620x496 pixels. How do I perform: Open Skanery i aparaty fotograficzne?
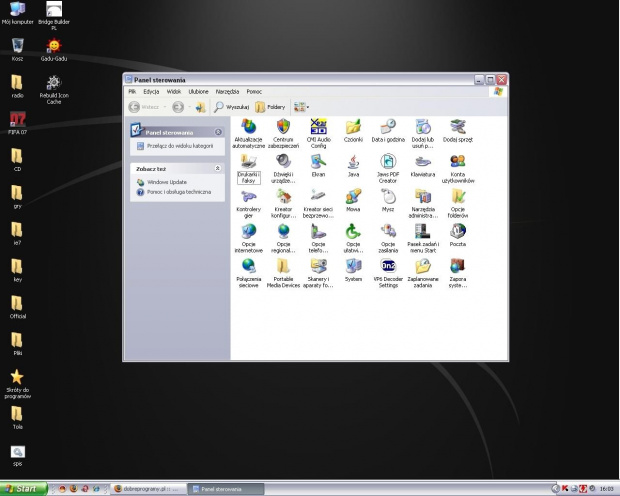coord(318,273)
